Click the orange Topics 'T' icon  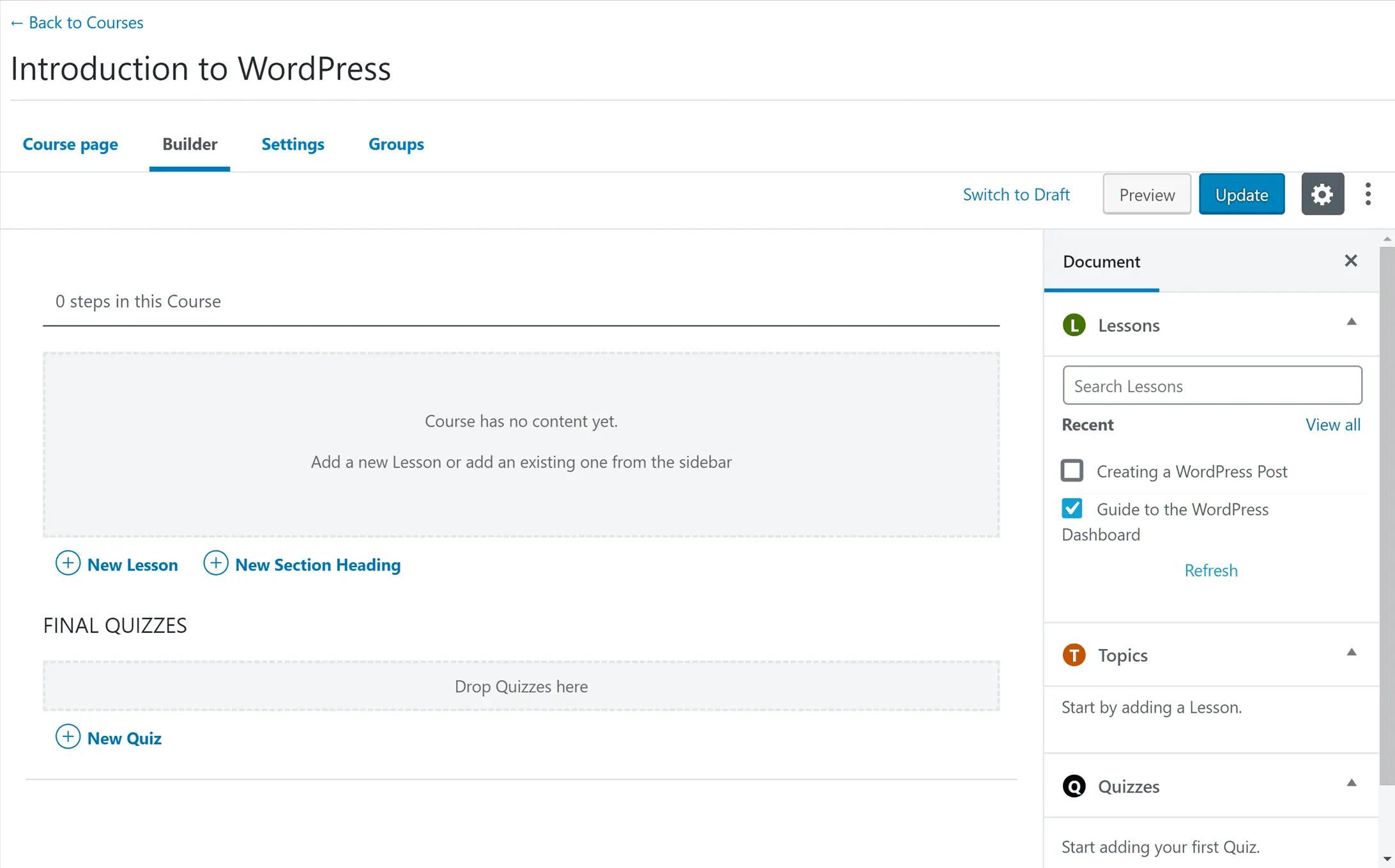(1074, 655)
